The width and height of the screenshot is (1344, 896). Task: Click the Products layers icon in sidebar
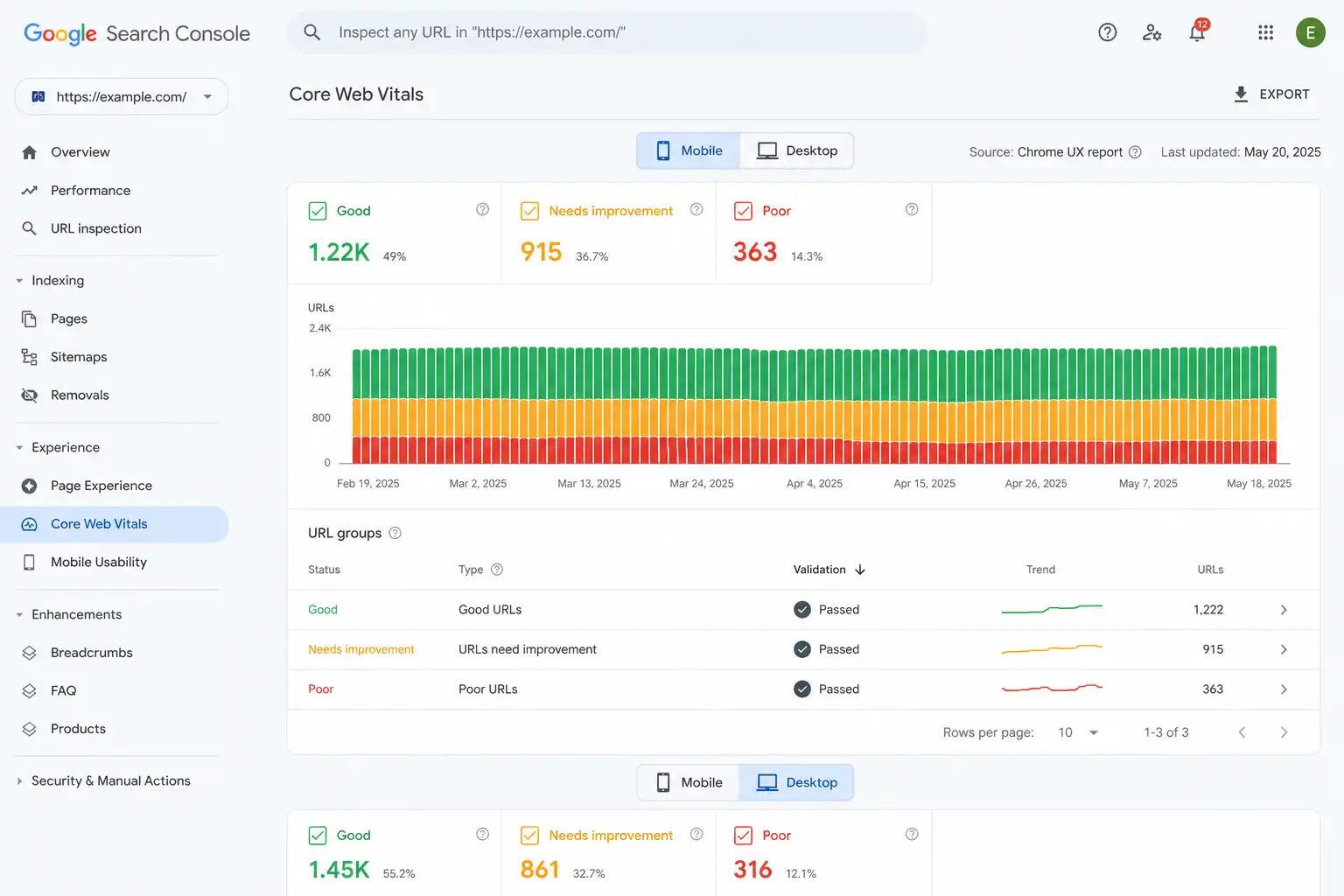29,729
